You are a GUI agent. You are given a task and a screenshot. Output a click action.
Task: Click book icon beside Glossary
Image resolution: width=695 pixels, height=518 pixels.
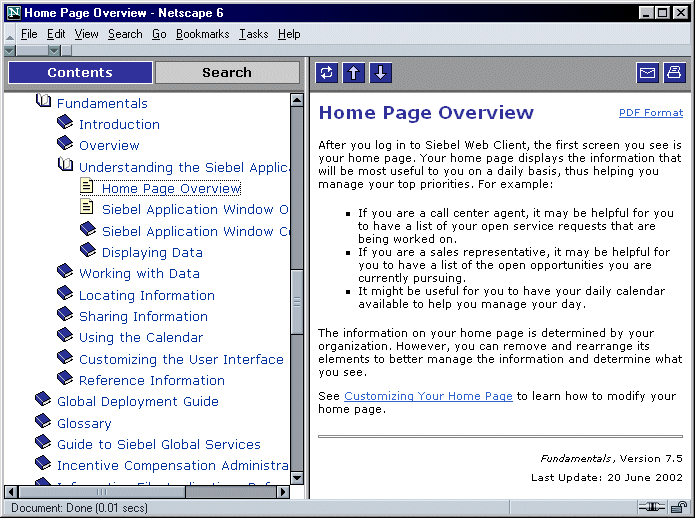[x=43, y=421]
